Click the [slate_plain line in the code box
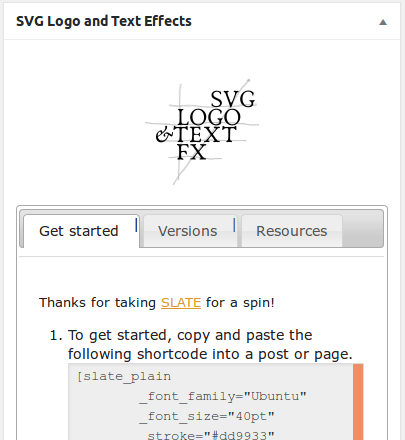The height and width of the screenshot is (440, 405). pos(124,377)
